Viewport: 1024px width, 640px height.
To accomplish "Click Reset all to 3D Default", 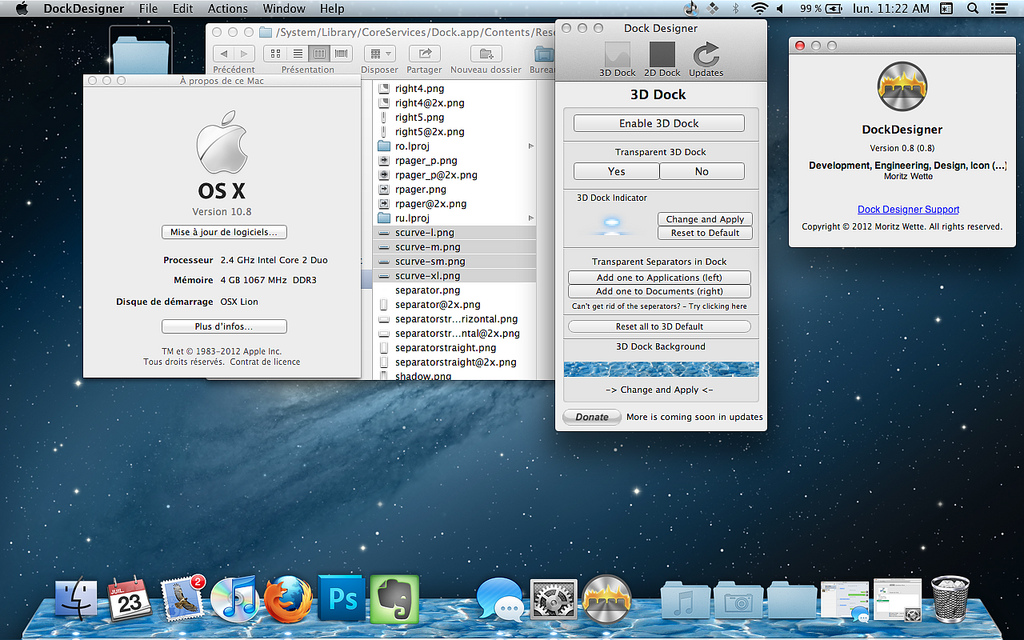I will point(659,327).
